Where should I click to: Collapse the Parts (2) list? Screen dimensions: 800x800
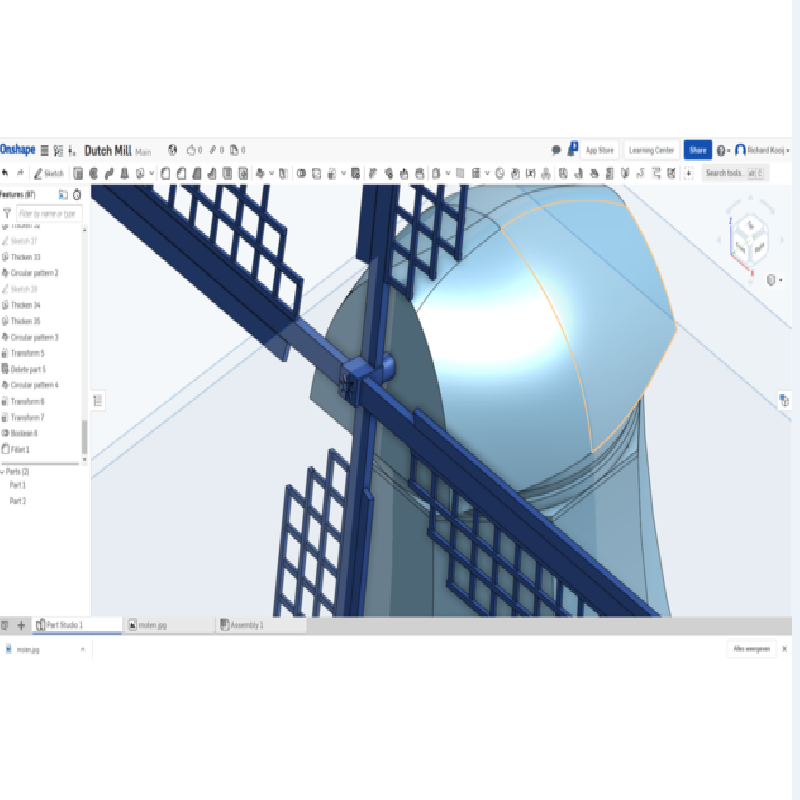coord(3,471)
